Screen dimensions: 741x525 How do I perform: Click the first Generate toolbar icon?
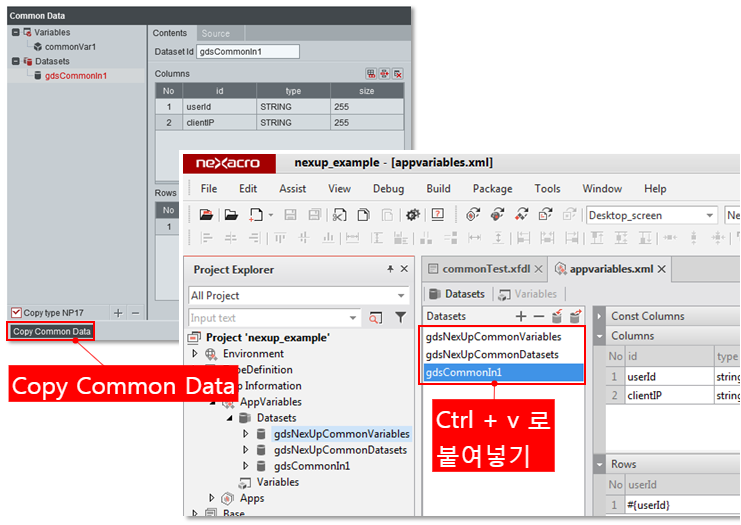tap(473, 215)
